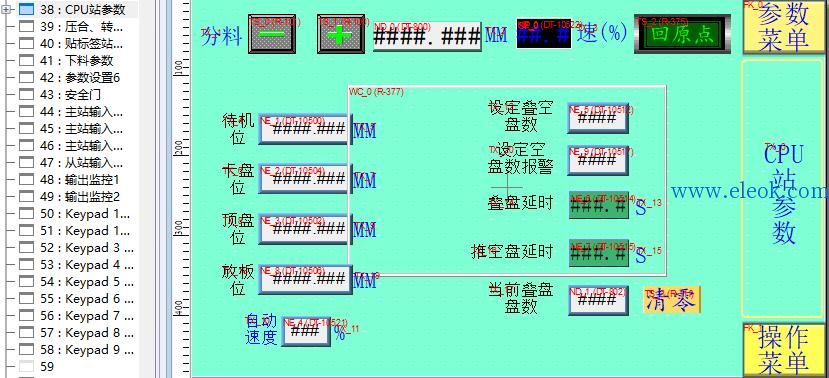This screenshot has width=829, height=378.
Task: Select the 卡盘位 numeric field
Action: [305, 179]
